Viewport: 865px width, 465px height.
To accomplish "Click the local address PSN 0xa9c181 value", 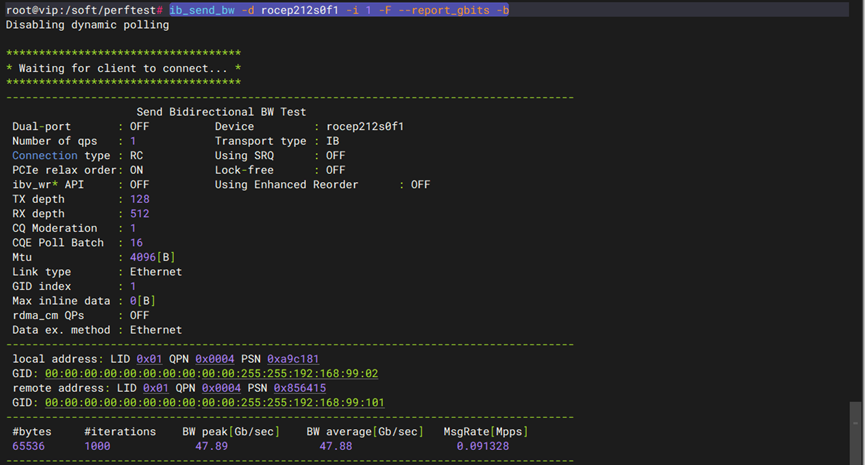I will click(293, 359).
